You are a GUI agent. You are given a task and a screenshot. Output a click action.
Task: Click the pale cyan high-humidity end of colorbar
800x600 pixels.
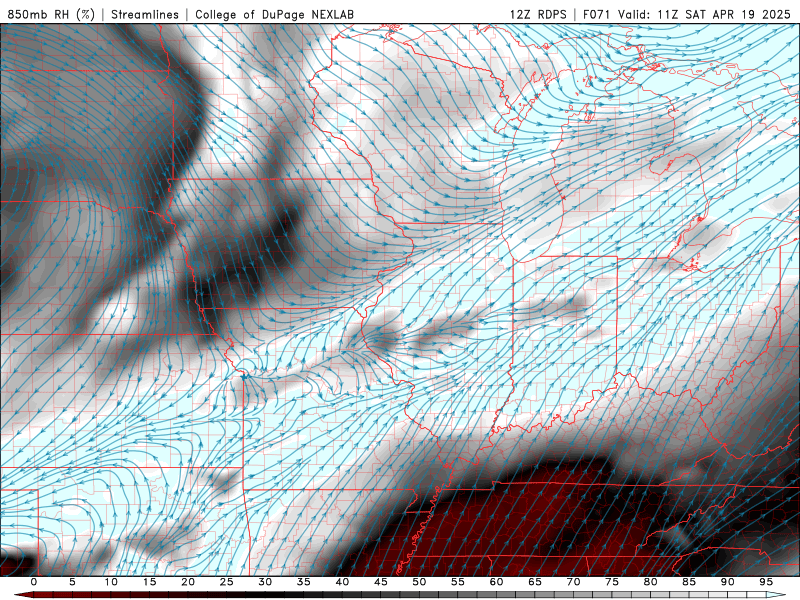point(774,595)
